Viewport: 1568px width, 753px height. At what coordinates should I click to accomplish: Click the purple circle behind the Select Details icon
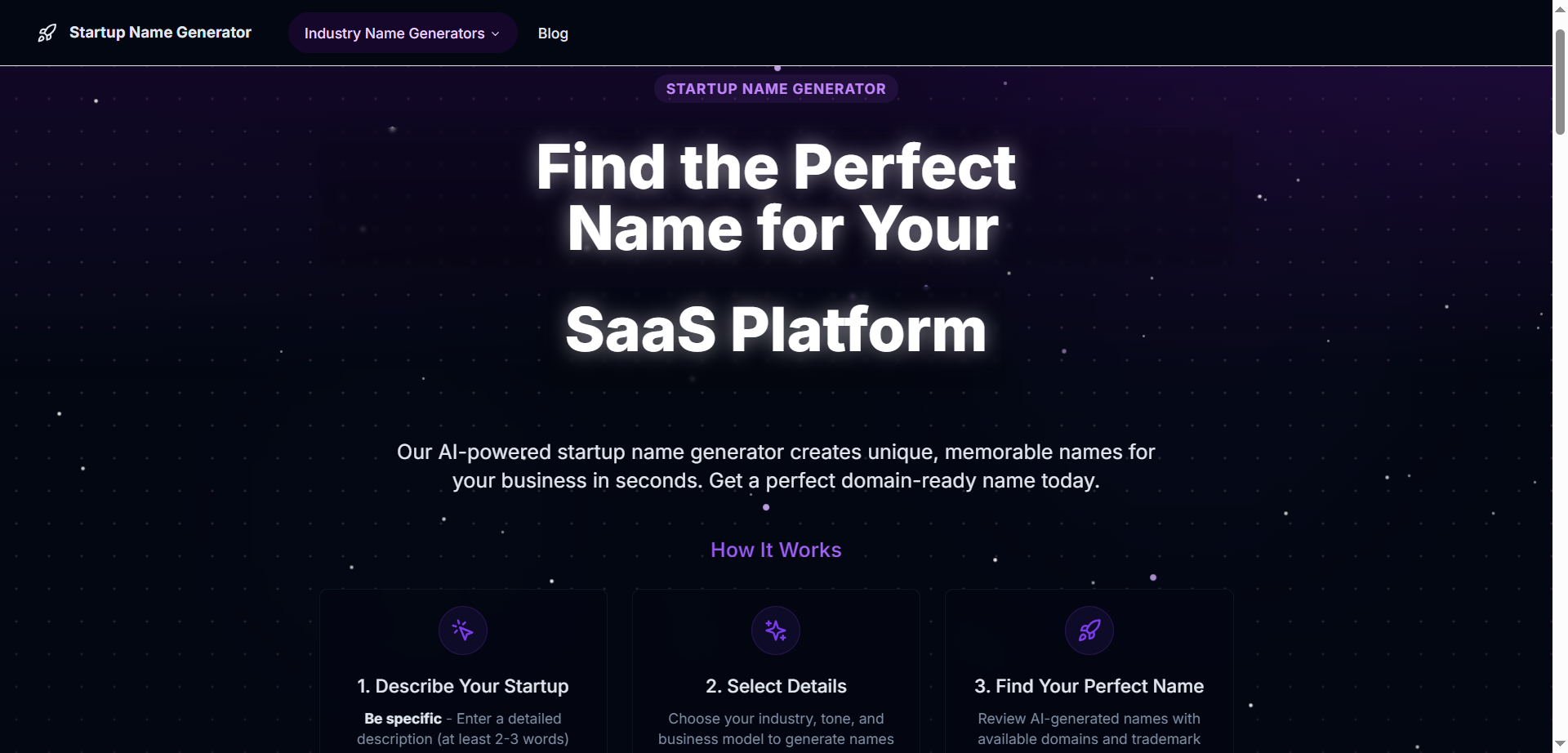[775, 630]
